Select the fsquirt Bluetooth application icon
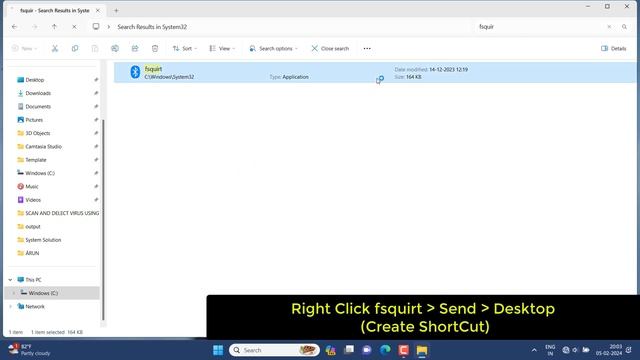Viewport: 640px width, 360px height. [x=135, y=72]
